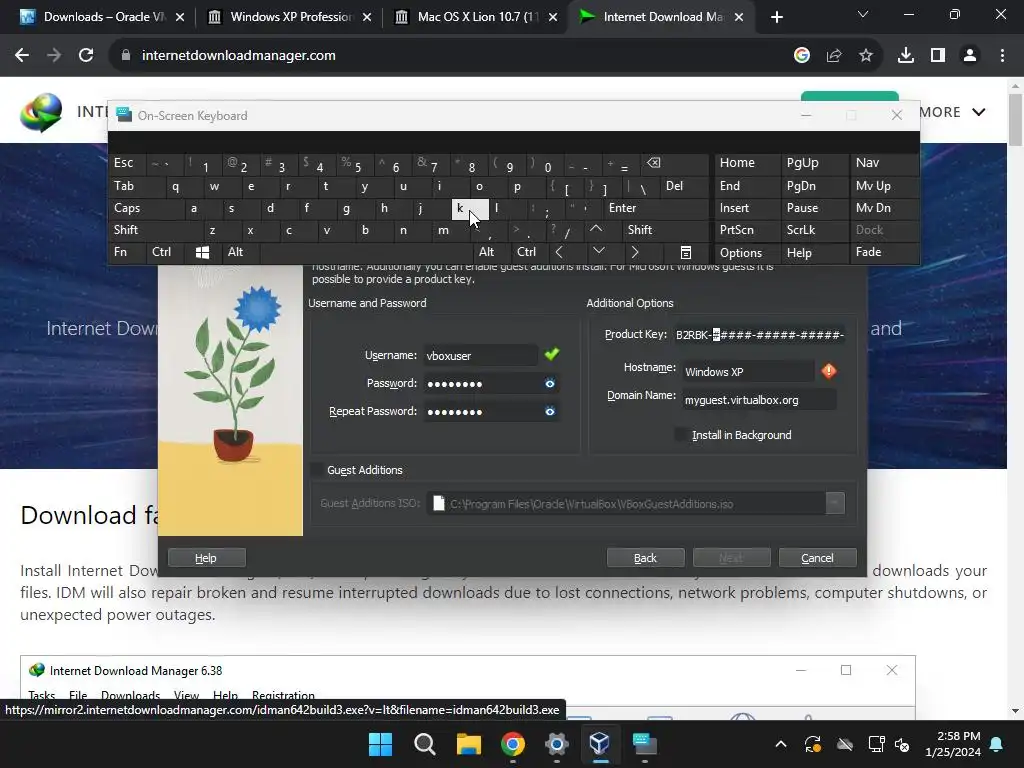This screenshot has height=768, width=1024.
Task: Show hidden system tray icons chevron
Action: pos(781,744)
